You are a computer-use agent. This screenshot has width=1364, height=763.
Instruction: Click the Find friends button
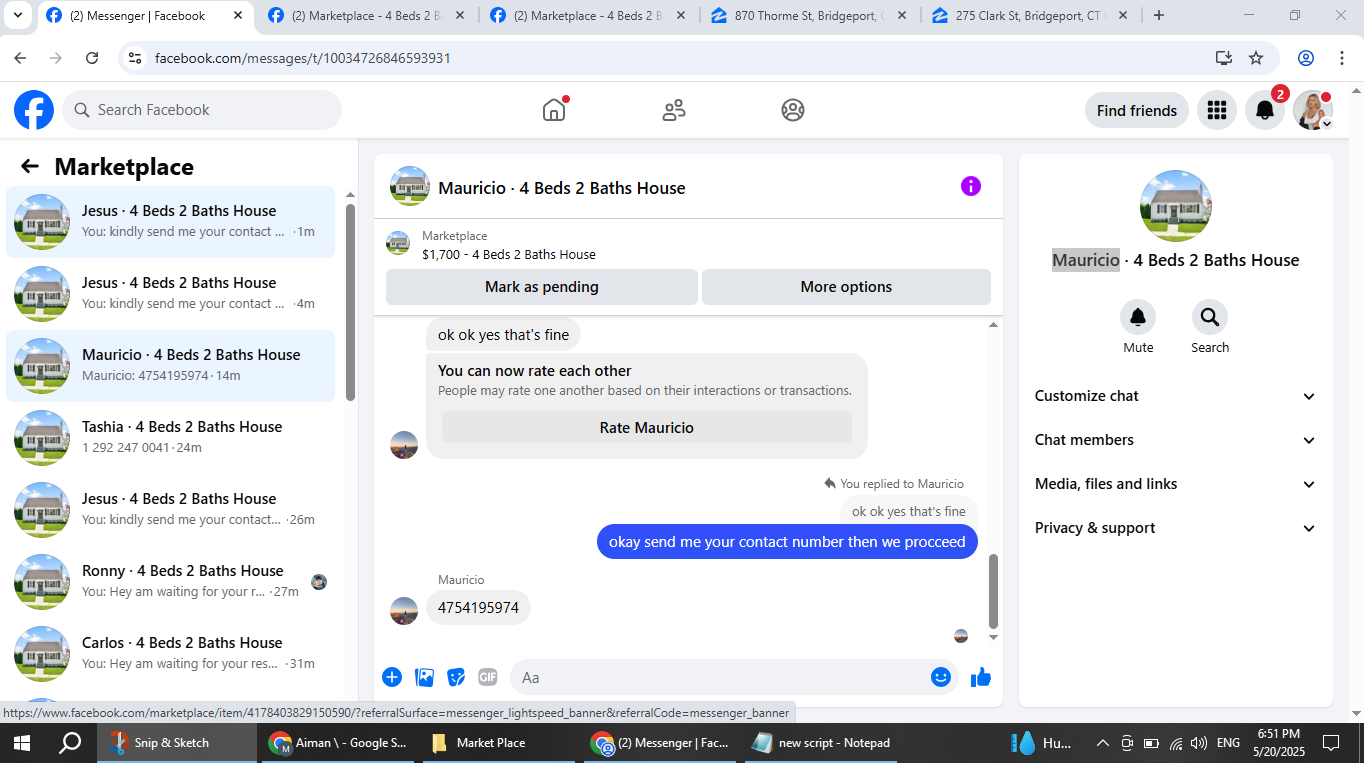(1137, 110)
